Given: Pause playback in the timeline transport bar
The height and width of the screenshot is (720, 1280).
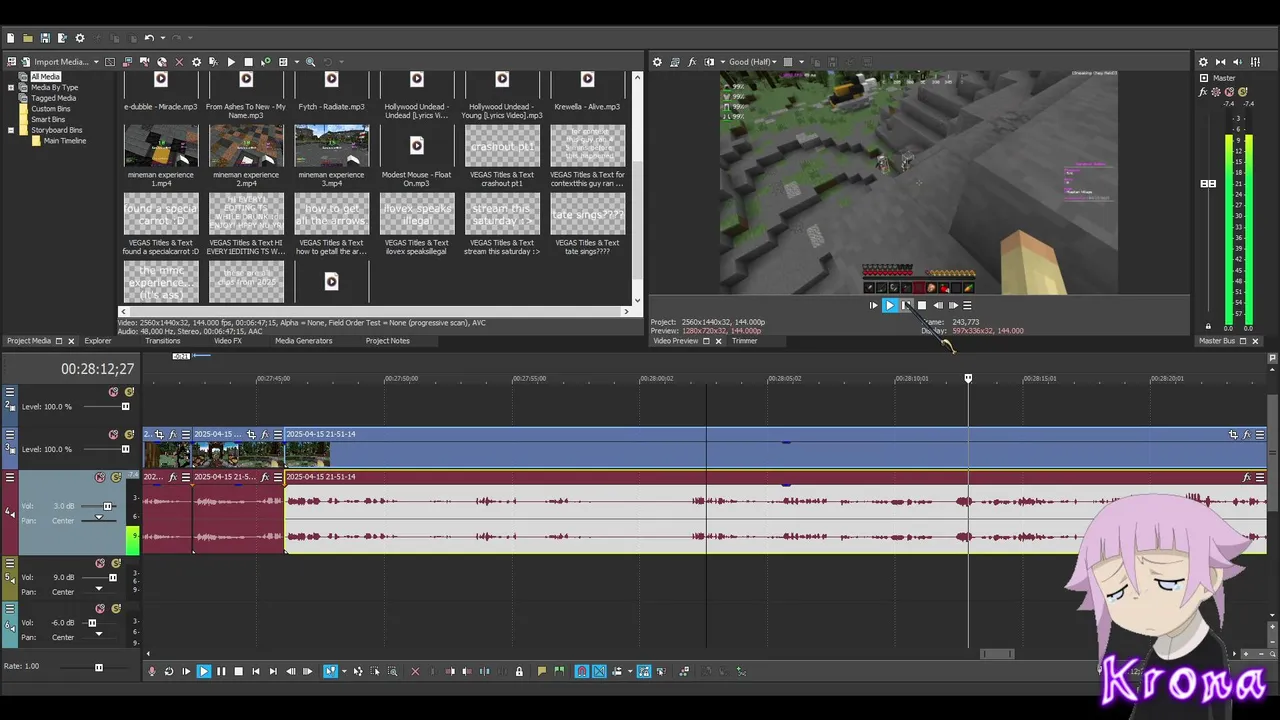Looking at the screenshot, I should click(221, 671).
